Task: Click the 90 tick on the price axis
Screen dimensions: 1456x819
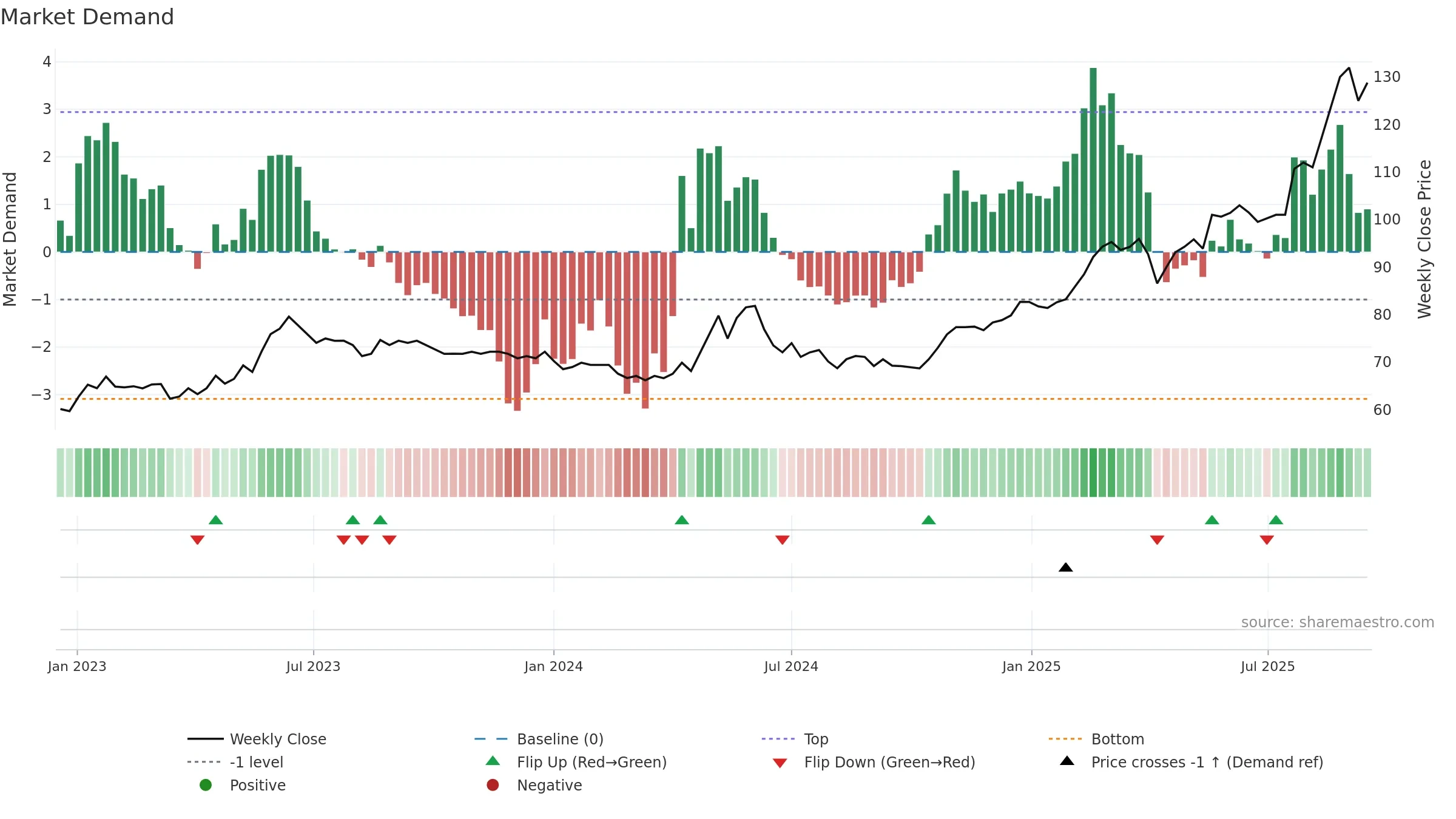Action: click(1383, 267)
